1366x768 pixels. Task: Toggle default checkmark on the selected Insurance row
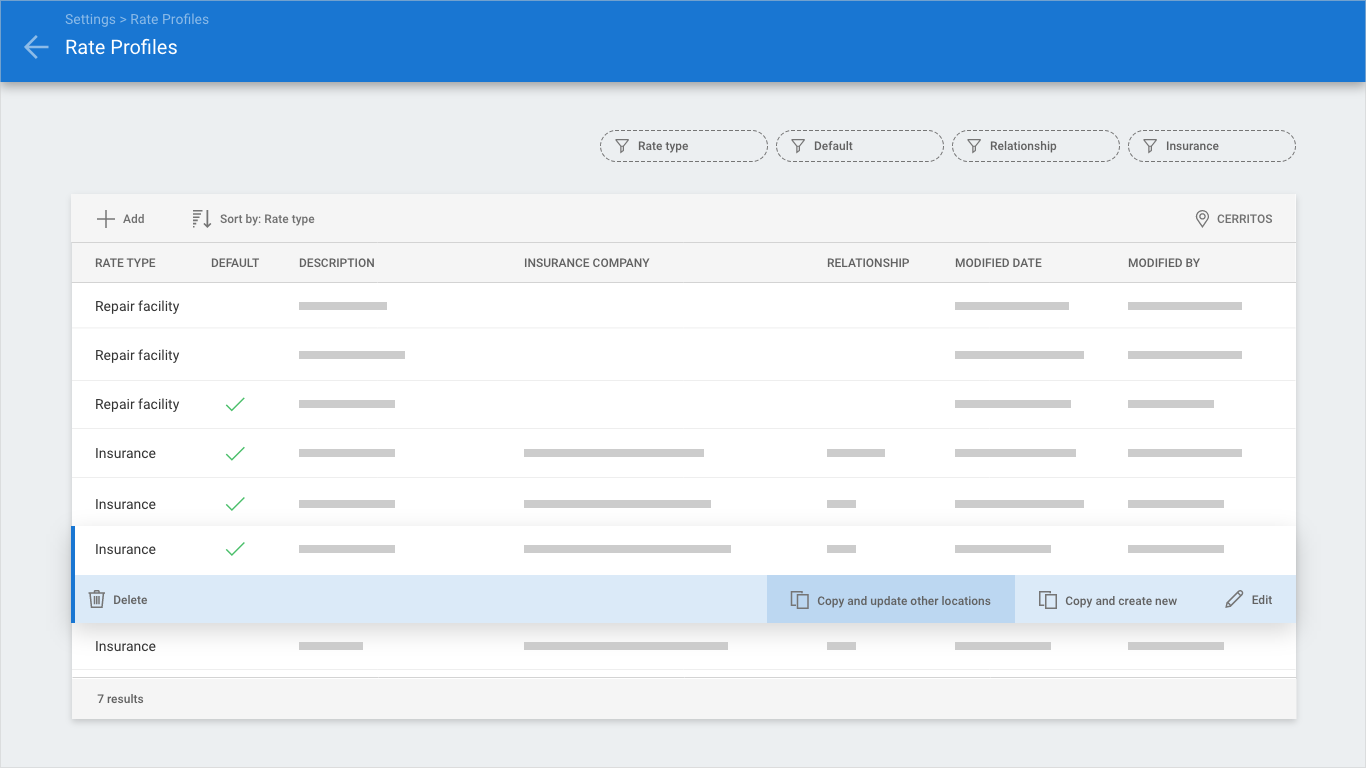pyautogui.click(x=235, y=549)
